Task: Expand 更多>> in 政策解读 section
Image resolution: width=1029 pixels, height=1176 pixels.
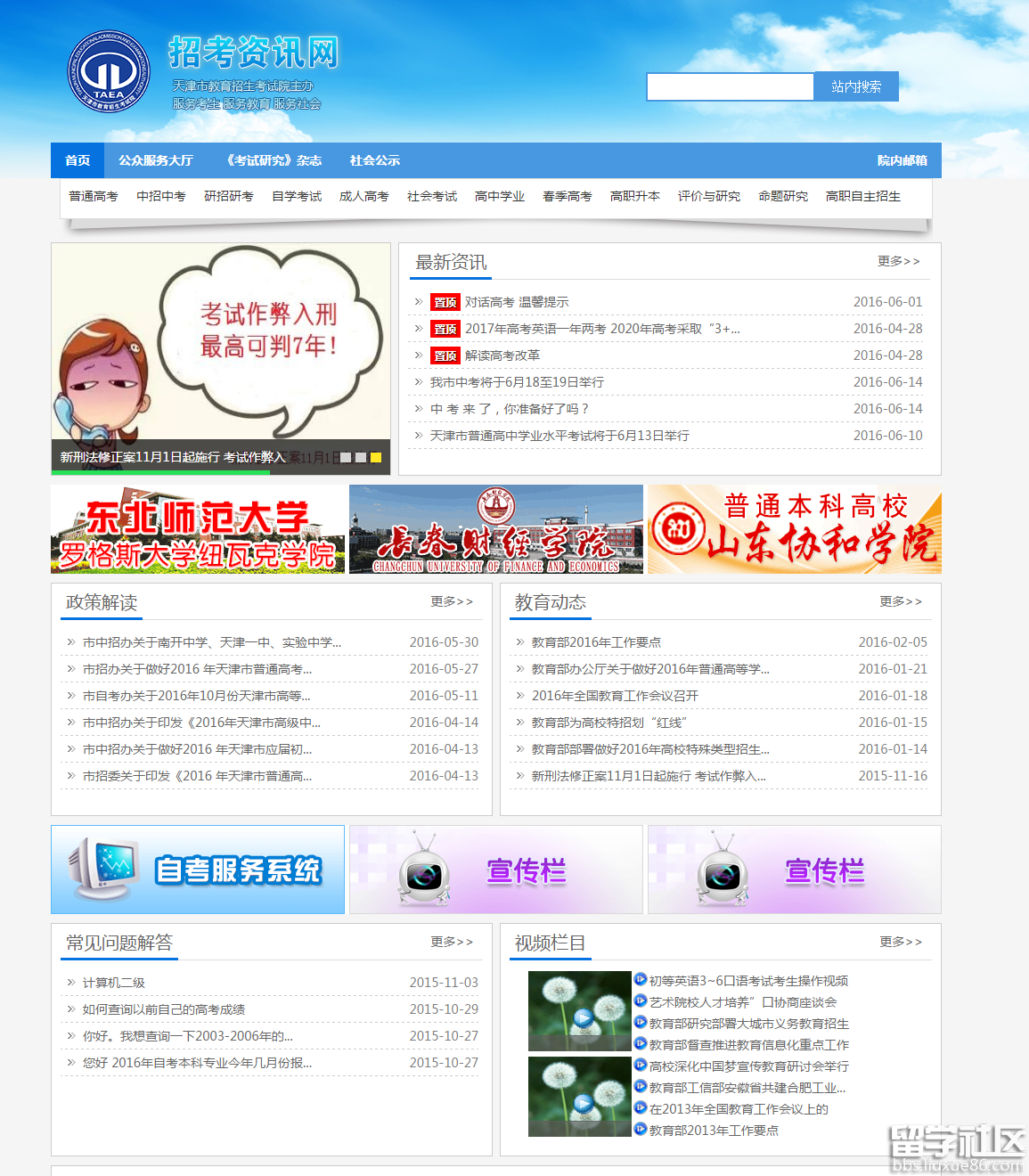Action: pos(452,601)
